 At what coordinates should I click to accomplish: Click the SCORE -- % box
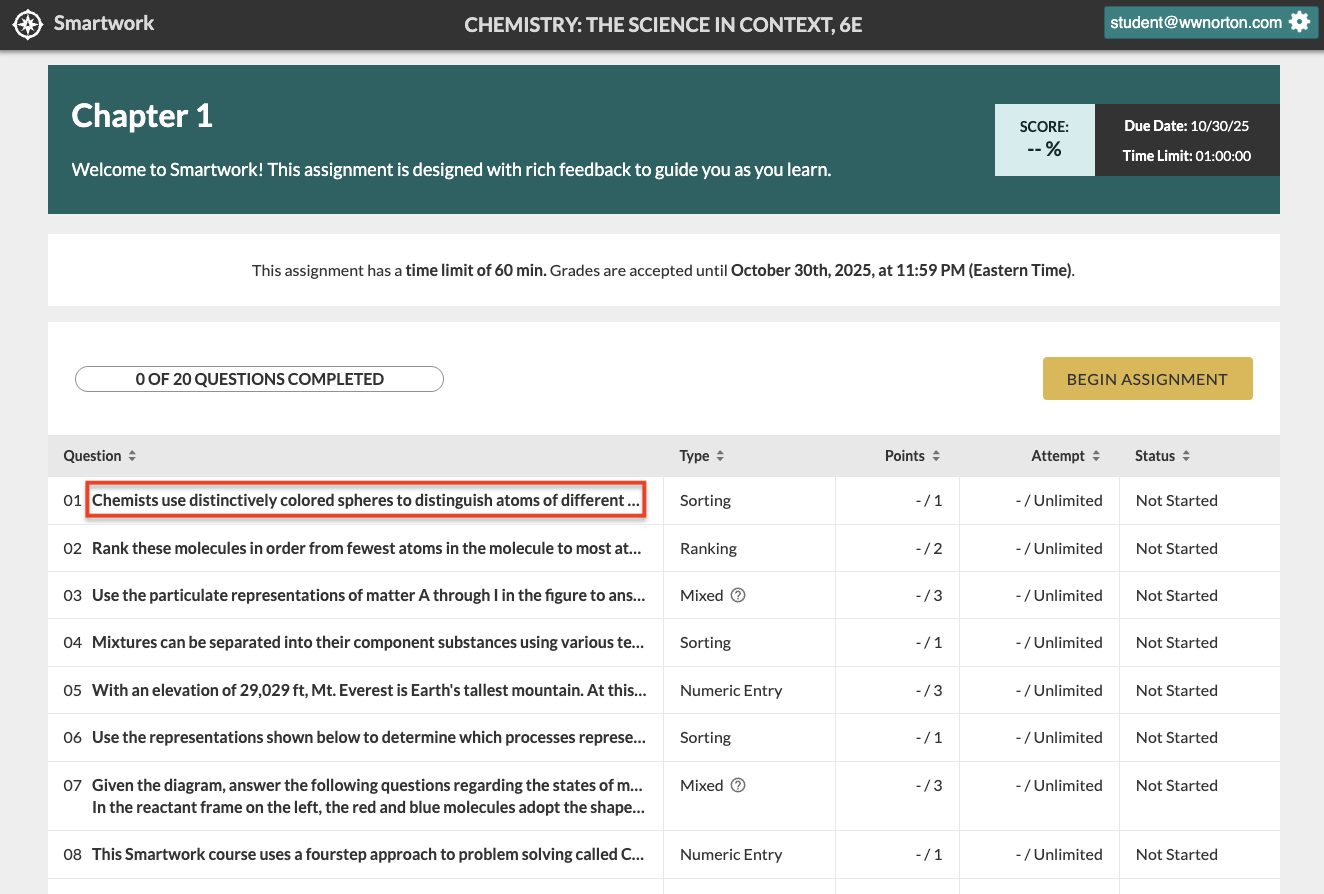(1044, 139)
